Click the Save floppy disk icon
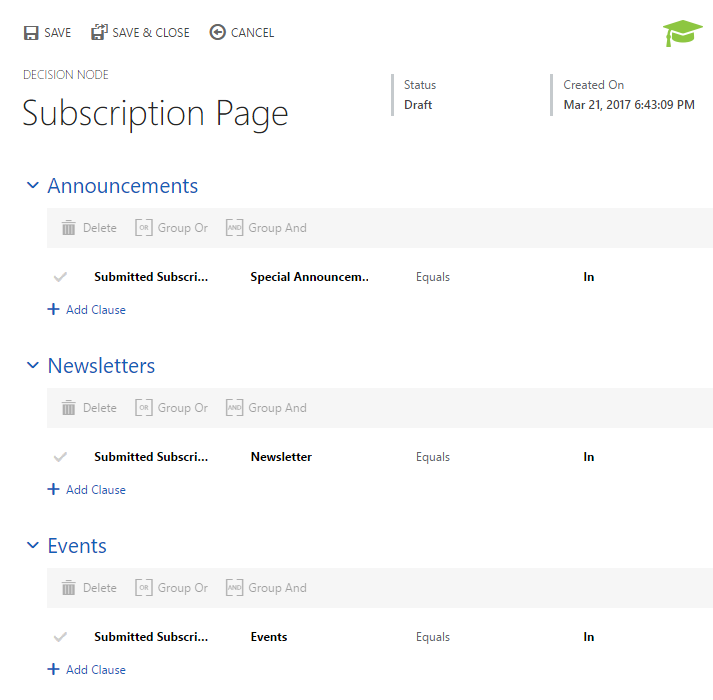The width and height of the screenshot is (713, 700). click(x=31, y=33)
